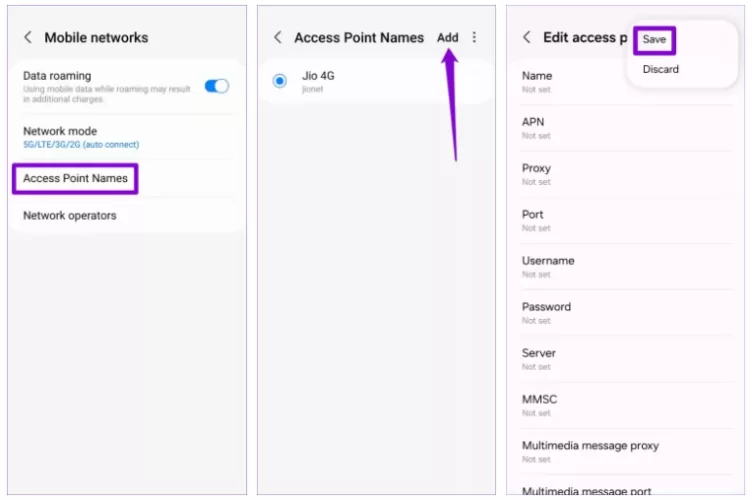752x500 pixels.
Task: Choose Discard in the popup menu
Action: 661,69
